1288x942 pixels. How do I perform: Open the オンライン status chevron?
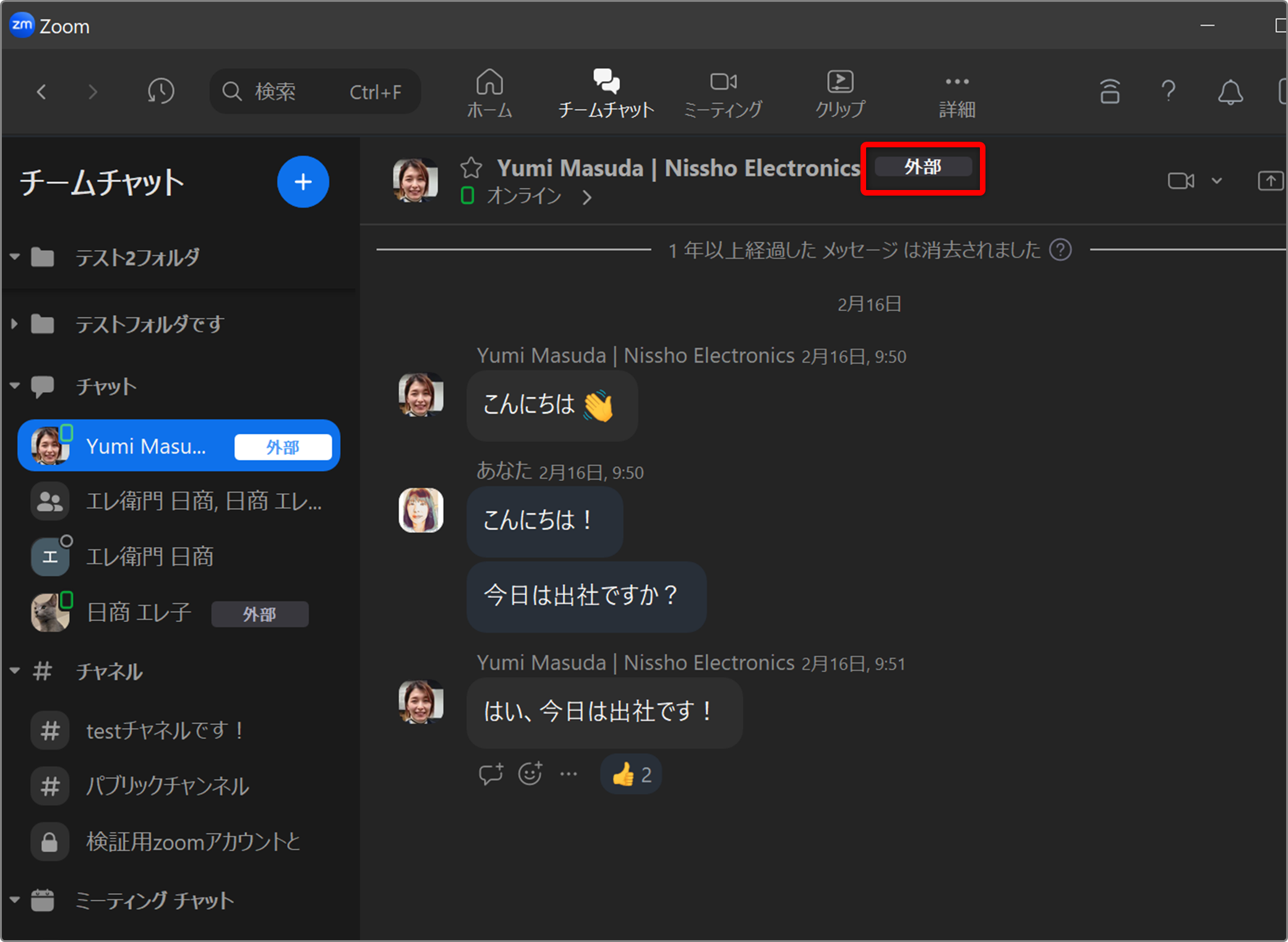coord(586,197)
